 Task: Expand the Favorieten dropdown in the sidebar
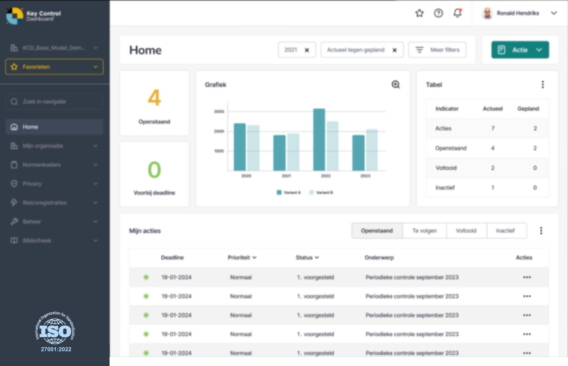click(54, 67)
